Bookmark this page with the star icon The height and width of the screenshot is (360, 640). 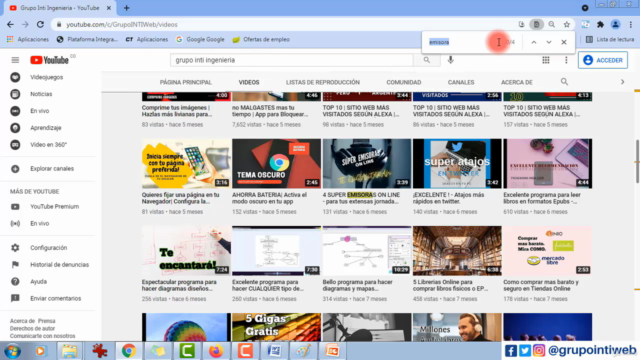click(567, 24)
